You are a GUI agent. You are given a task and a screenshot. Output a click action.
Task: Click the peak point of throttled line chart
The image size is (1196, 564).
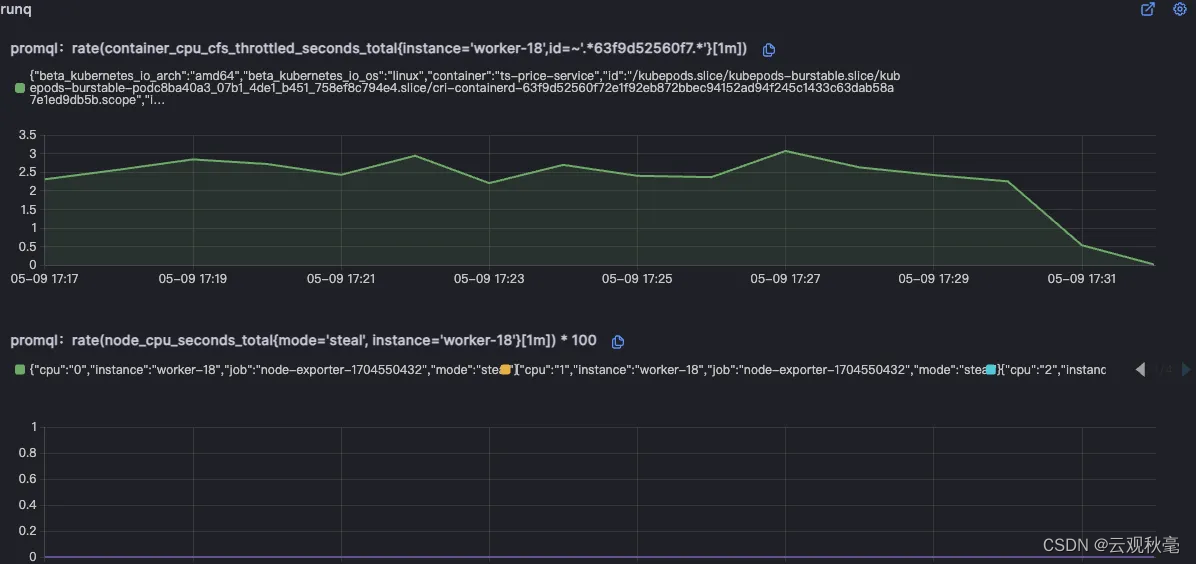click(785, 151)
